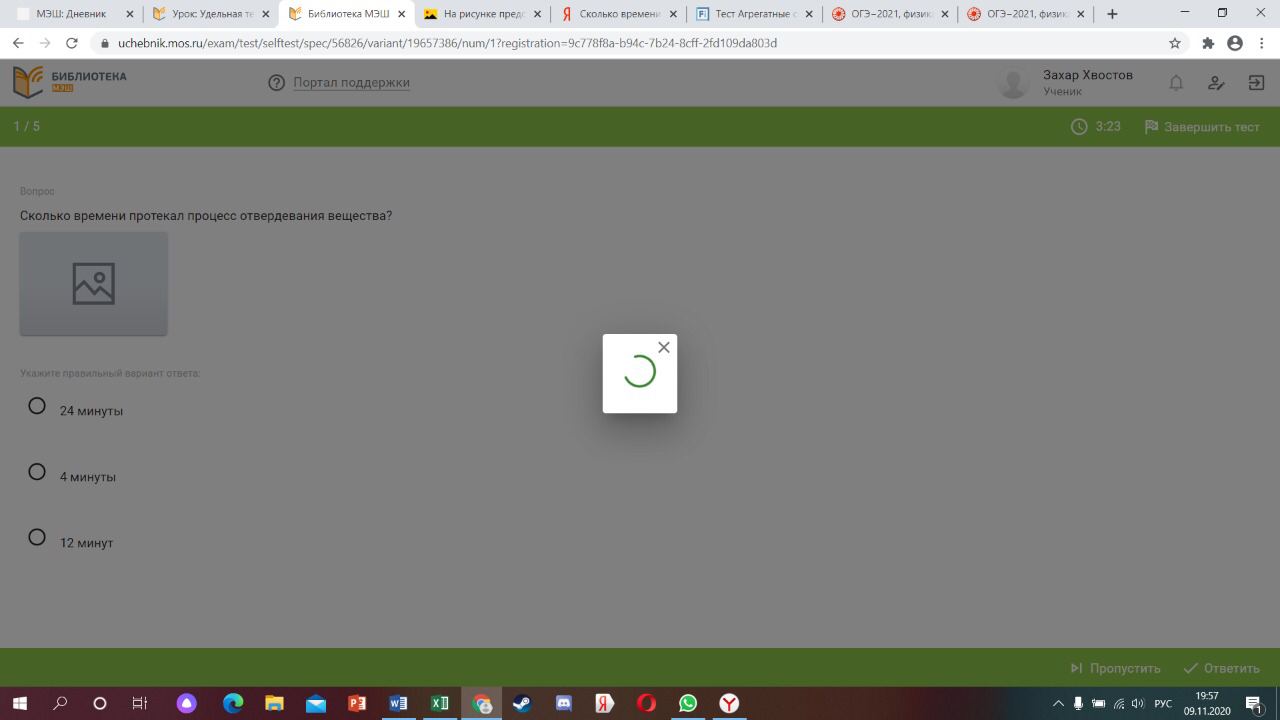Click the address bar URL

[x=447, y=44]
